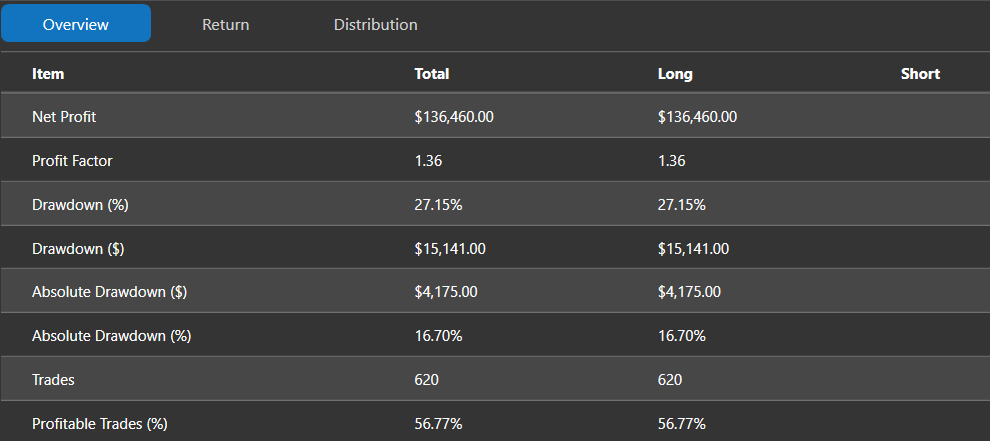Select the Absolute Drawdown (%) row label
Screen dimensions: 990x441
tap(112, 336)
